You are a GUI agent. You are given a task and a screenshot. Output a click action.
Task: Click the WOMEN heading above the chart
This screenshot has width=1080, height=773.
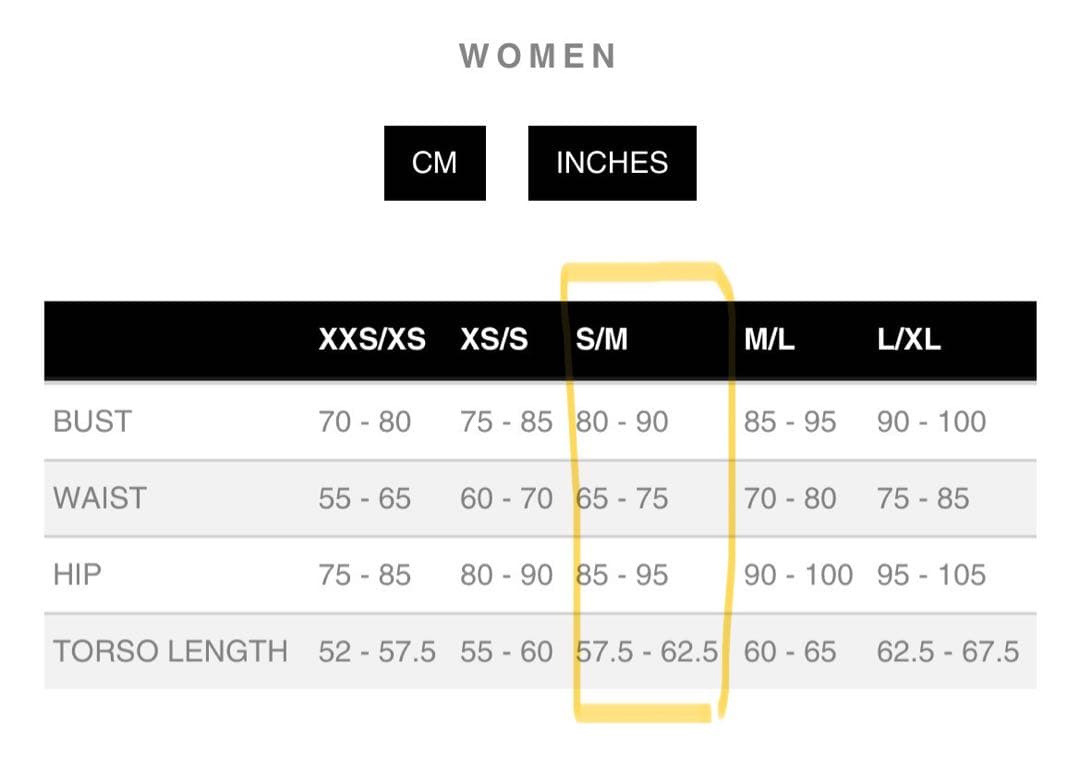[538, 56]
